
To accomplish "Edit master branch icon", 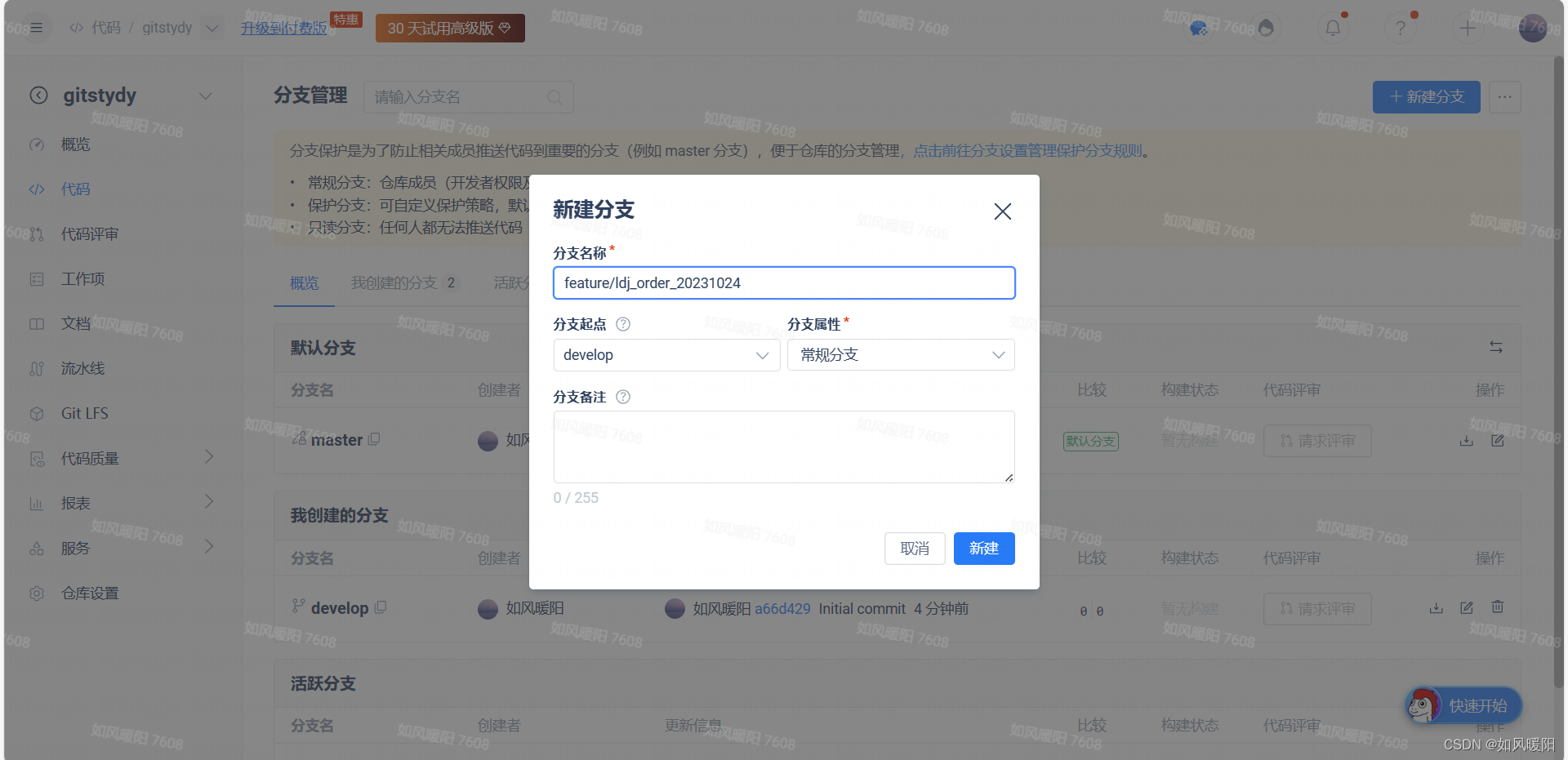I will [x=1498, y=441].
